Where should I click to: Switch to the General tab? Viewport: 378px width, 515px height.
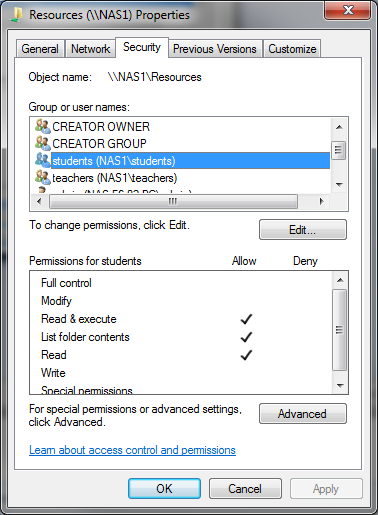[40, 49]
